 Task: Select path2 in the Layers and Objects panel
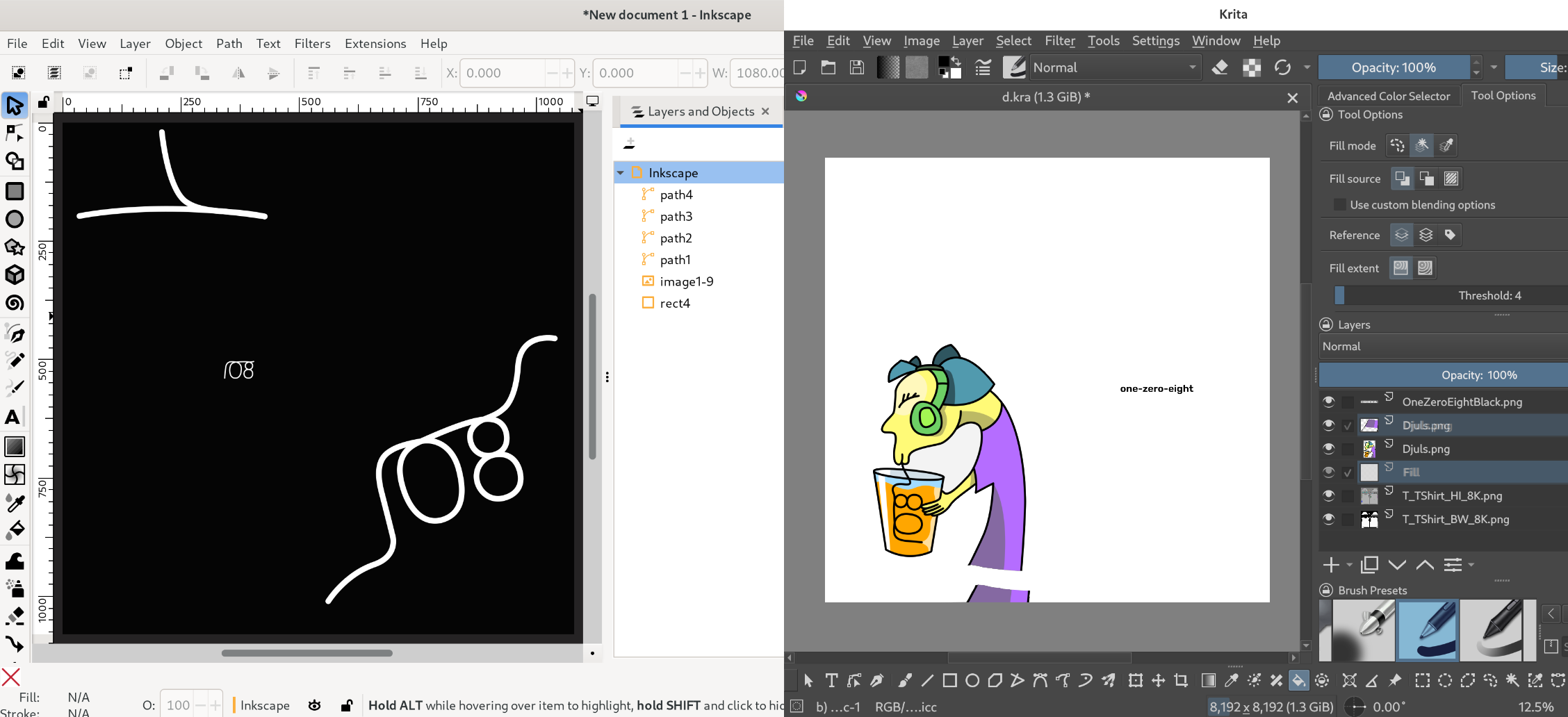[676, 238]
